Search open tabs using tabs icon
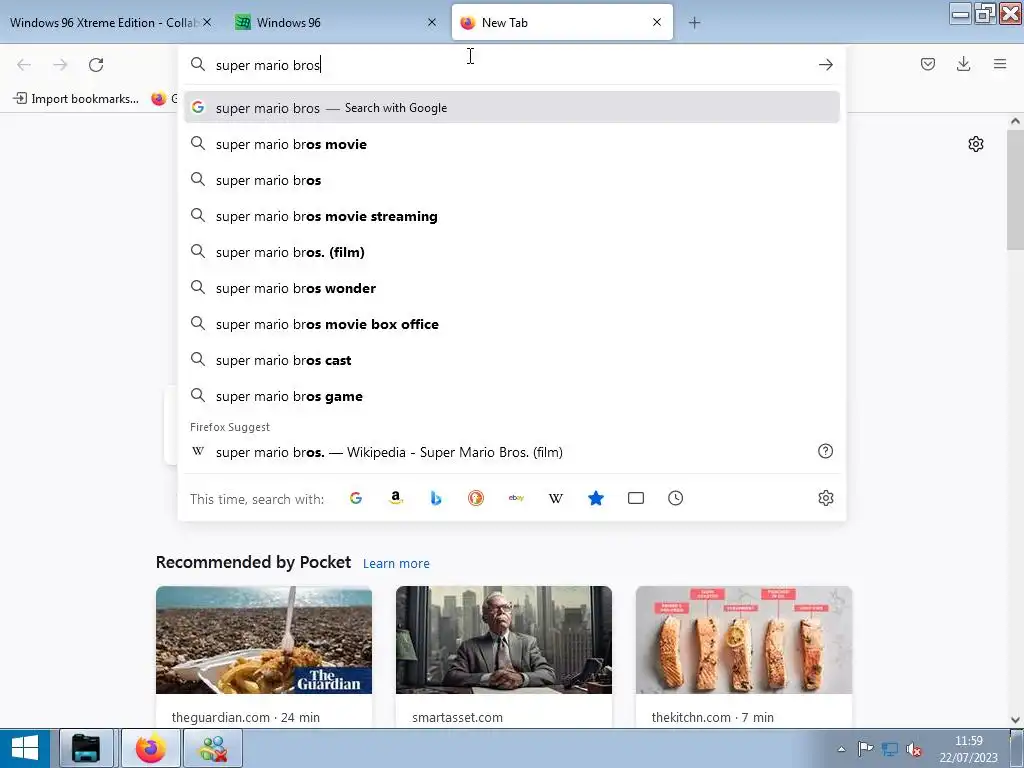The width and height of the screenshot is (1024, 768). (x=636, y=498)
